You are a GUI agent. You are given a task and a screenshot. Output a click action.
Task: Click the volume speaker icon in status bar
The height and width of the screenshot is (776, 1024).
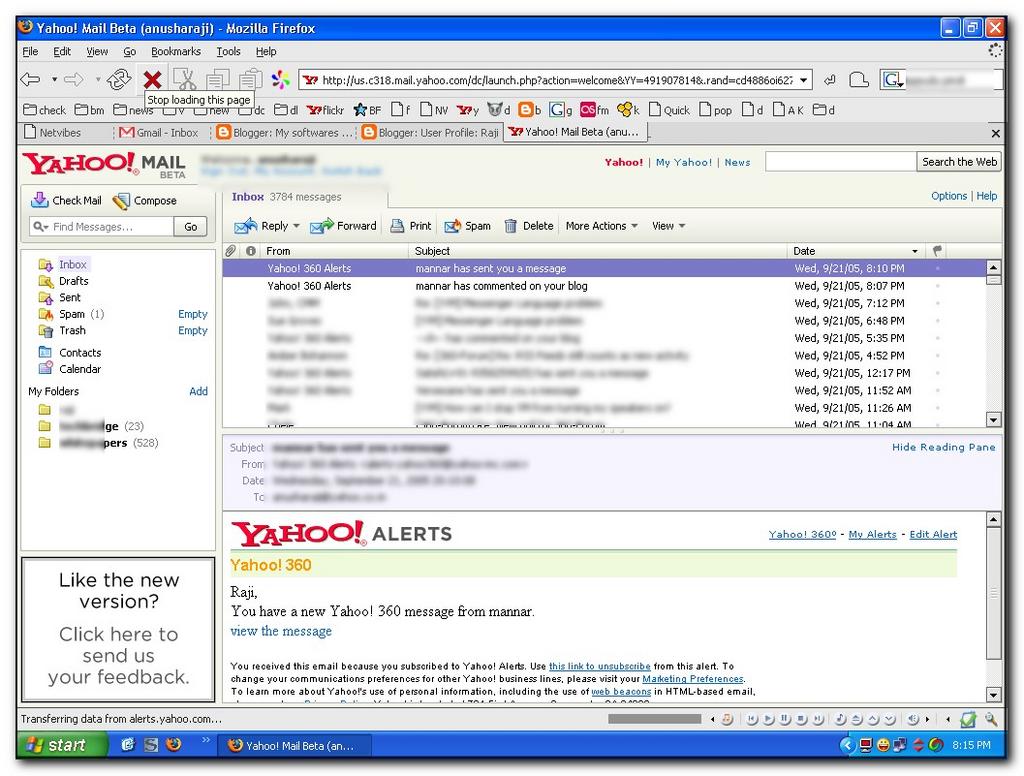[x=914, y=719]
